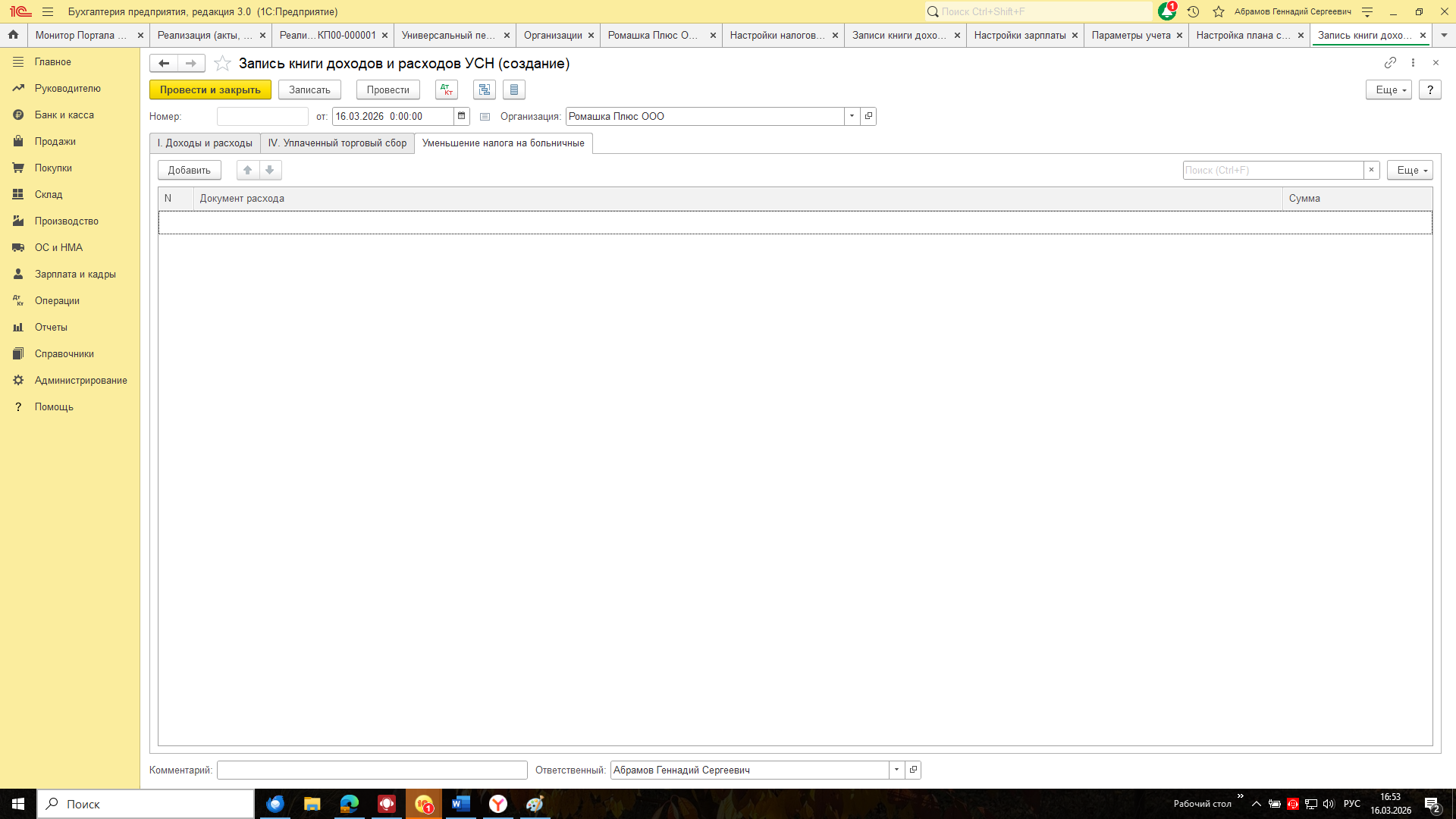Open Зарплата и кадры section
The height and width of the screenshot is (819, 1456).
click(x=75, y=274)
